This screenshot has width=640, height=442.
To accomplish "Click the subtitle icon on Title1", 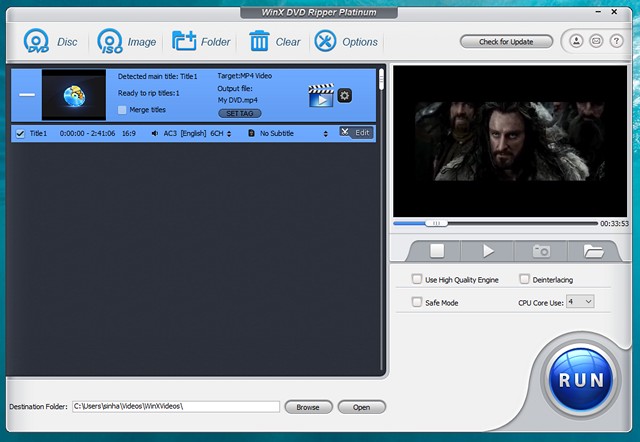I will point(251,133).
